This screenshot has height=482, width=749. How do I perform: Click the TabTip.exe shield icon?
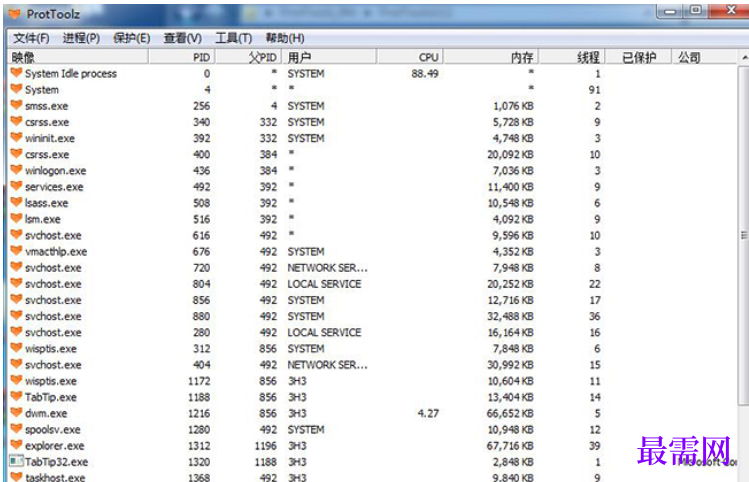(16, 396)
